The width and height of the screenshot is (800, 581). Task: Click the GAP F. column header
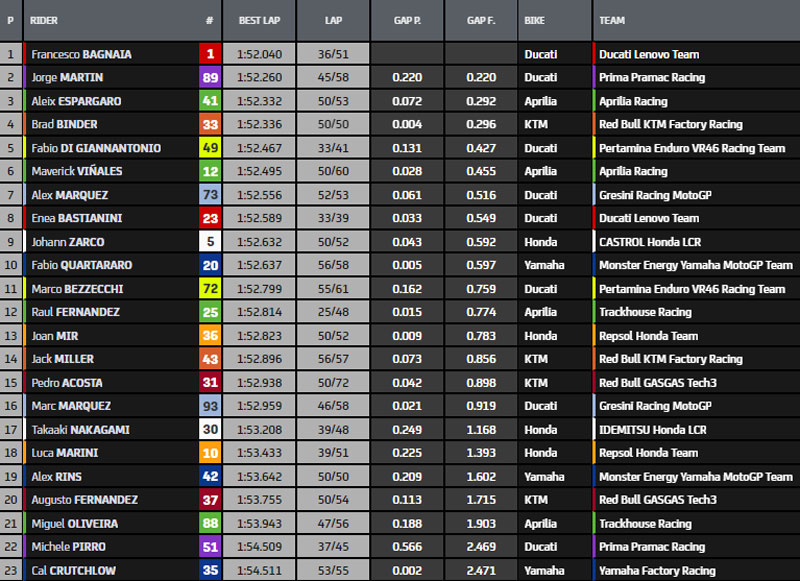(481, 20)
